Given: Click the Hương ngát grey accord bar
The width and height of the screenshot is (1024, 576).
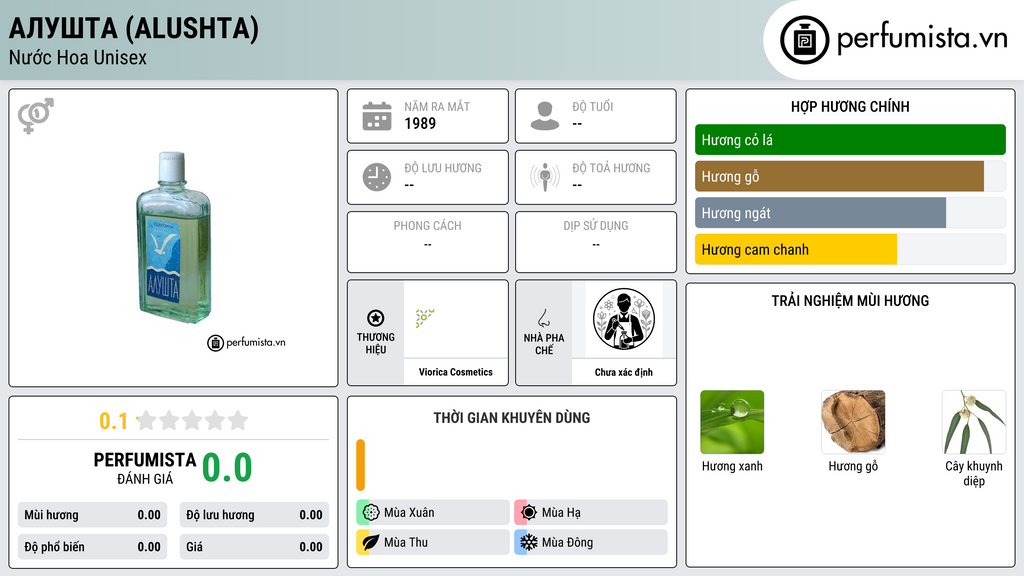Looking at the screenshot, I should [x=820, y=213].
